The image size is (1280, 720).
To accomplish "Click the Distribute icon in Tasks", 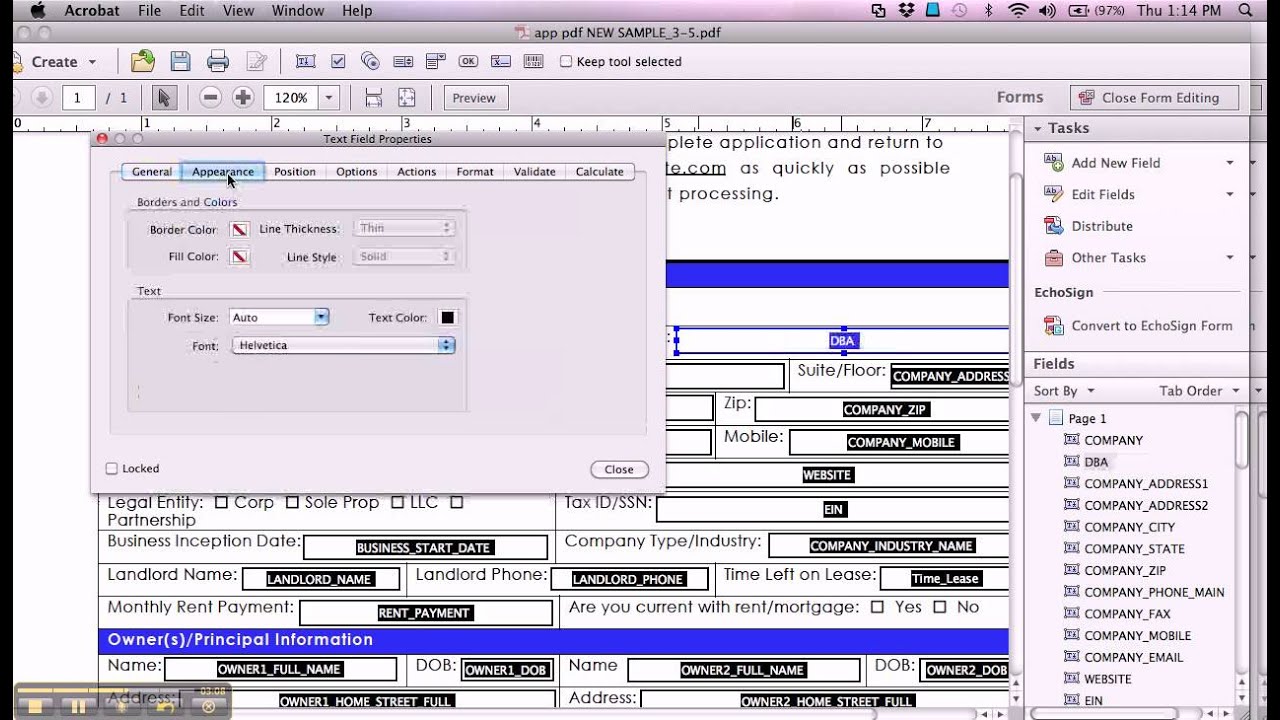I will click(x=1053, y=226).
